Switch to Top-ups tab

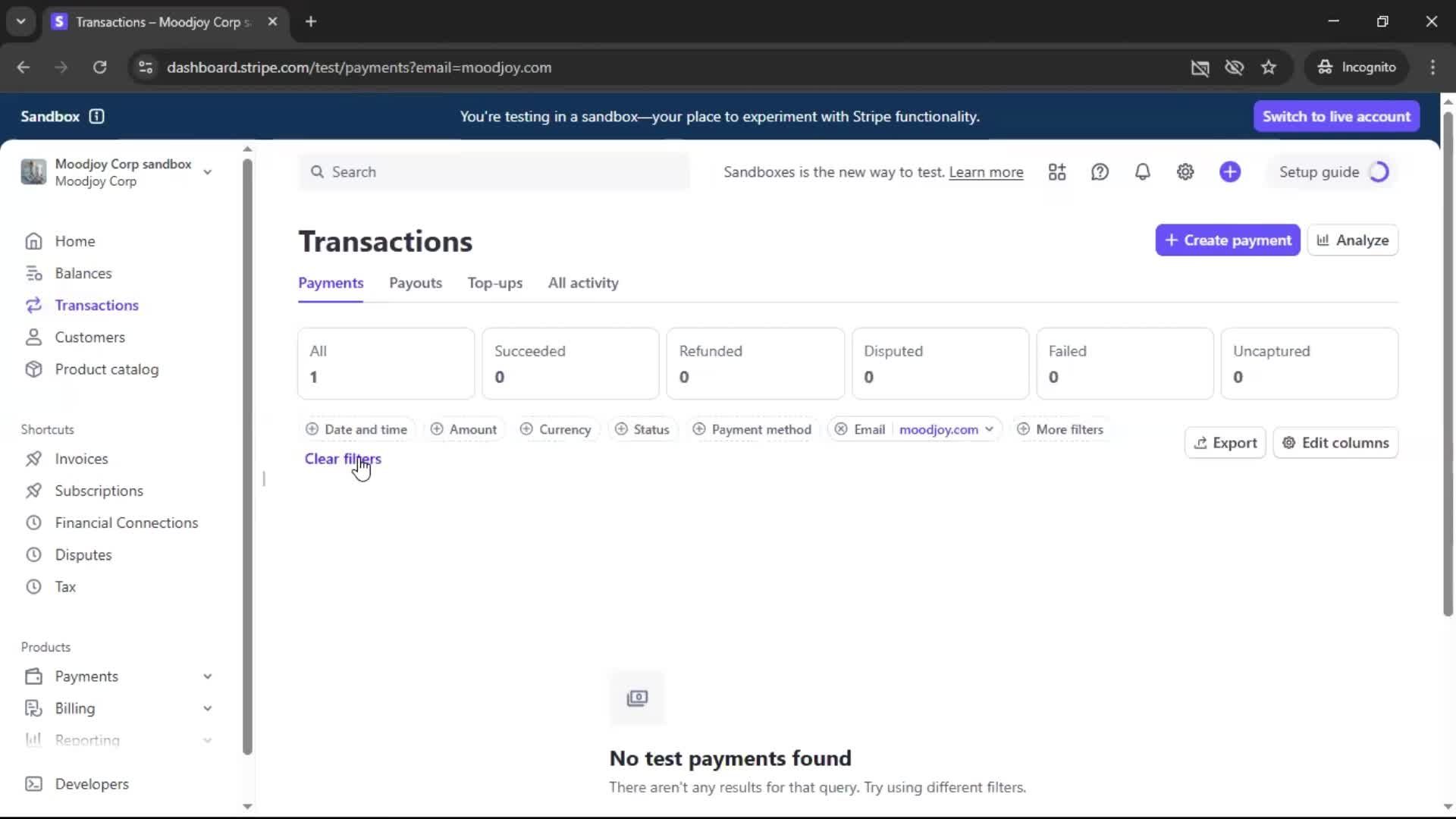[x=495, y=283]
